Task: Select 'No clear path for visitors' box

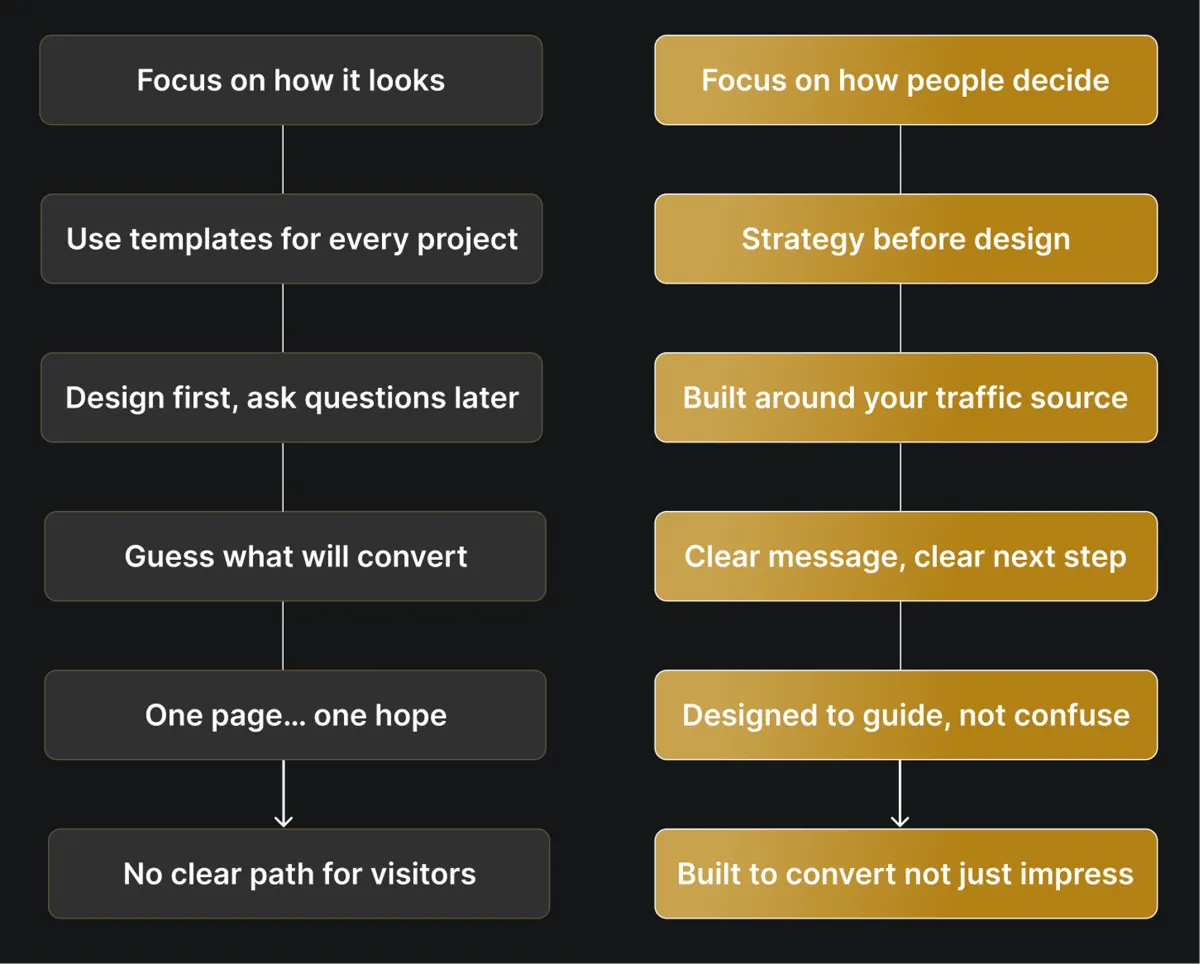Action: [x=299, y=873]
